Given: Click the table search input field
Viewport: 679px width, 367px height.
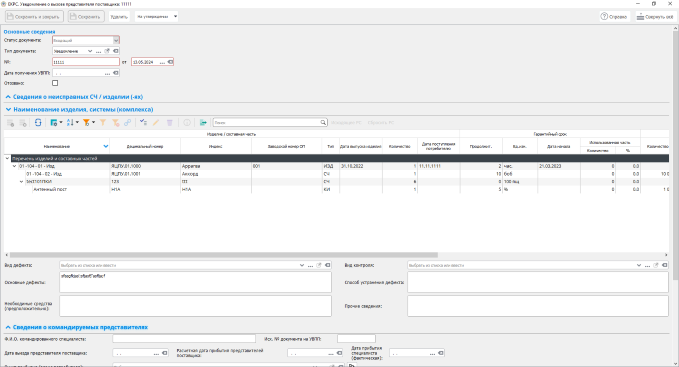Looking at the screenshot, I should pos(267,122).
